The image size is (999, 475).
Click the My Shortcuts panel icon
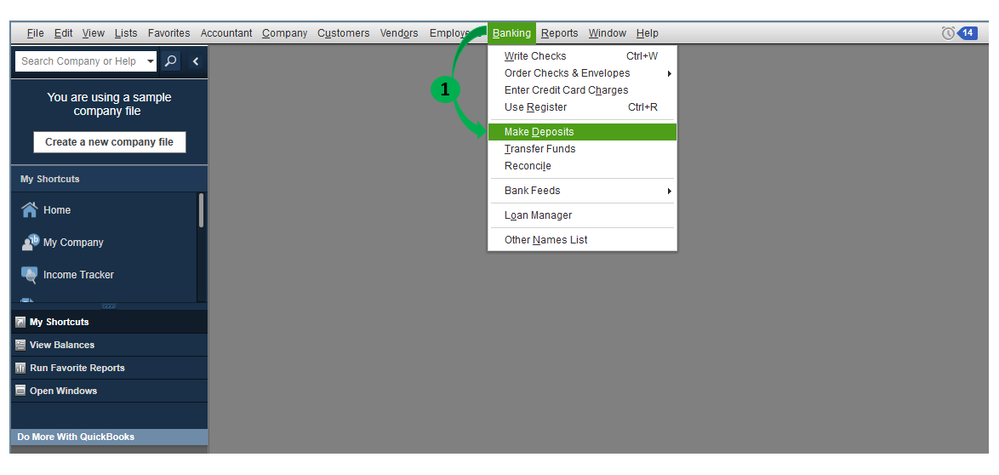click(x=20, y=322)
